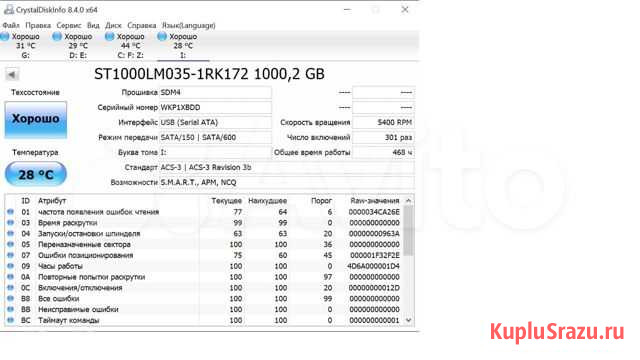640x360 pixels.
Task: Click the Raw-значения column header
Action: pyautogui.click(x=375, y=201)
